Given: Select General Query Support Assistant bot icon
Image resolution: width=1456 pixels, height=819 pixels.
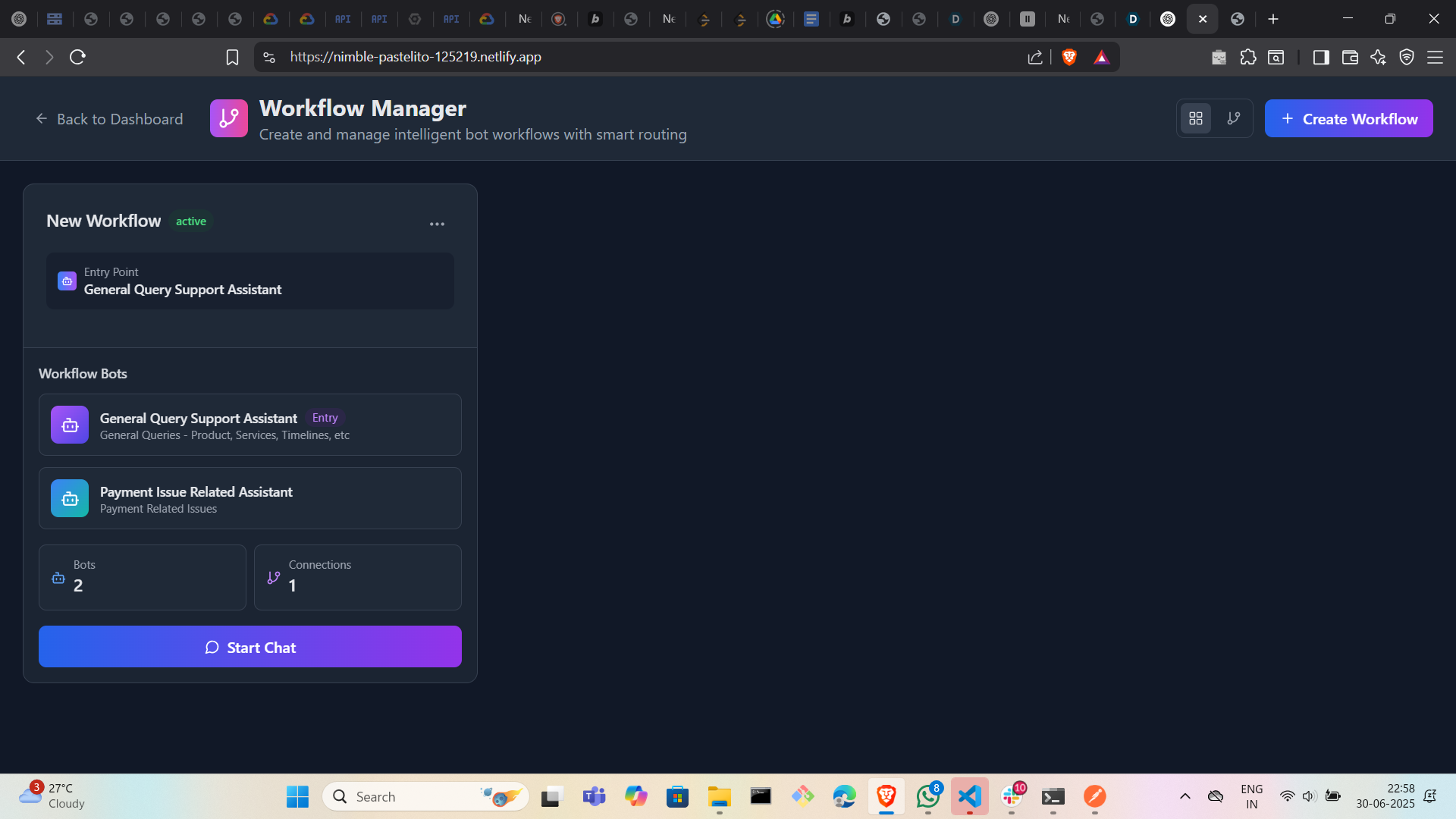Looking at the screenshot, I should tap(70, 425).
